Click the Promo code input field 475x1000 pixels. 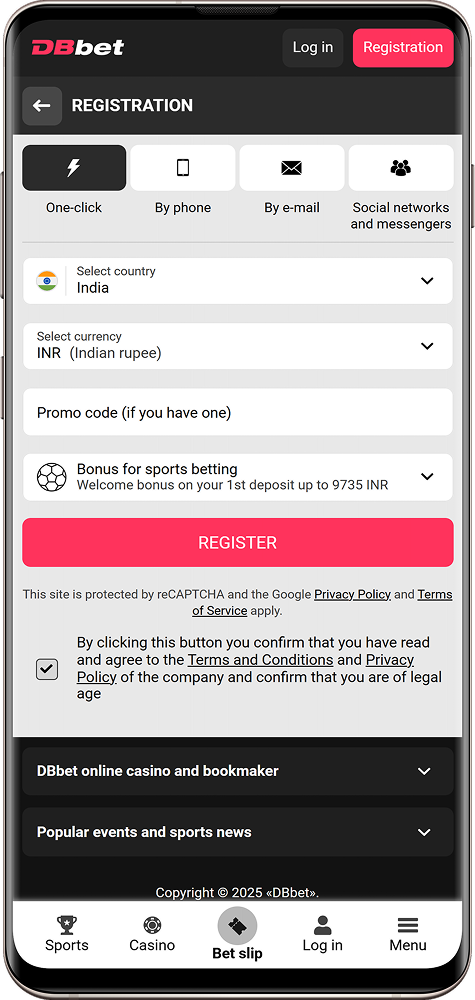[238, 413]
